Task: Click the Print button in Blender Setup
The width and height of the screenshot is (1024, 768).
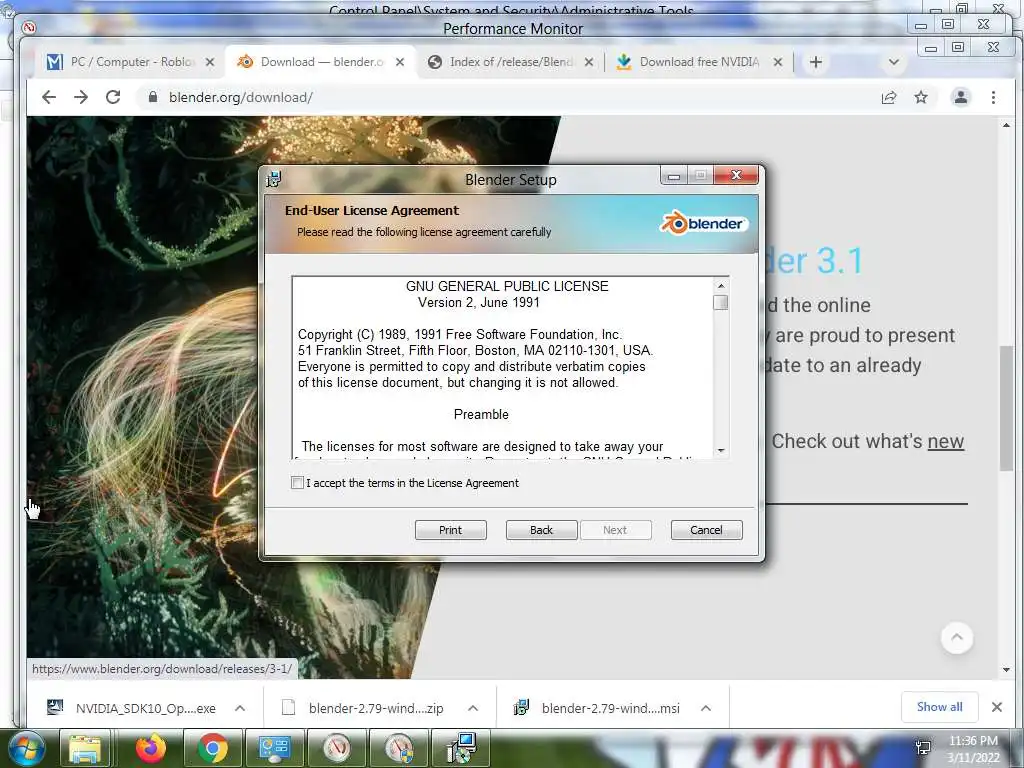Action: [x=451, y=530]
